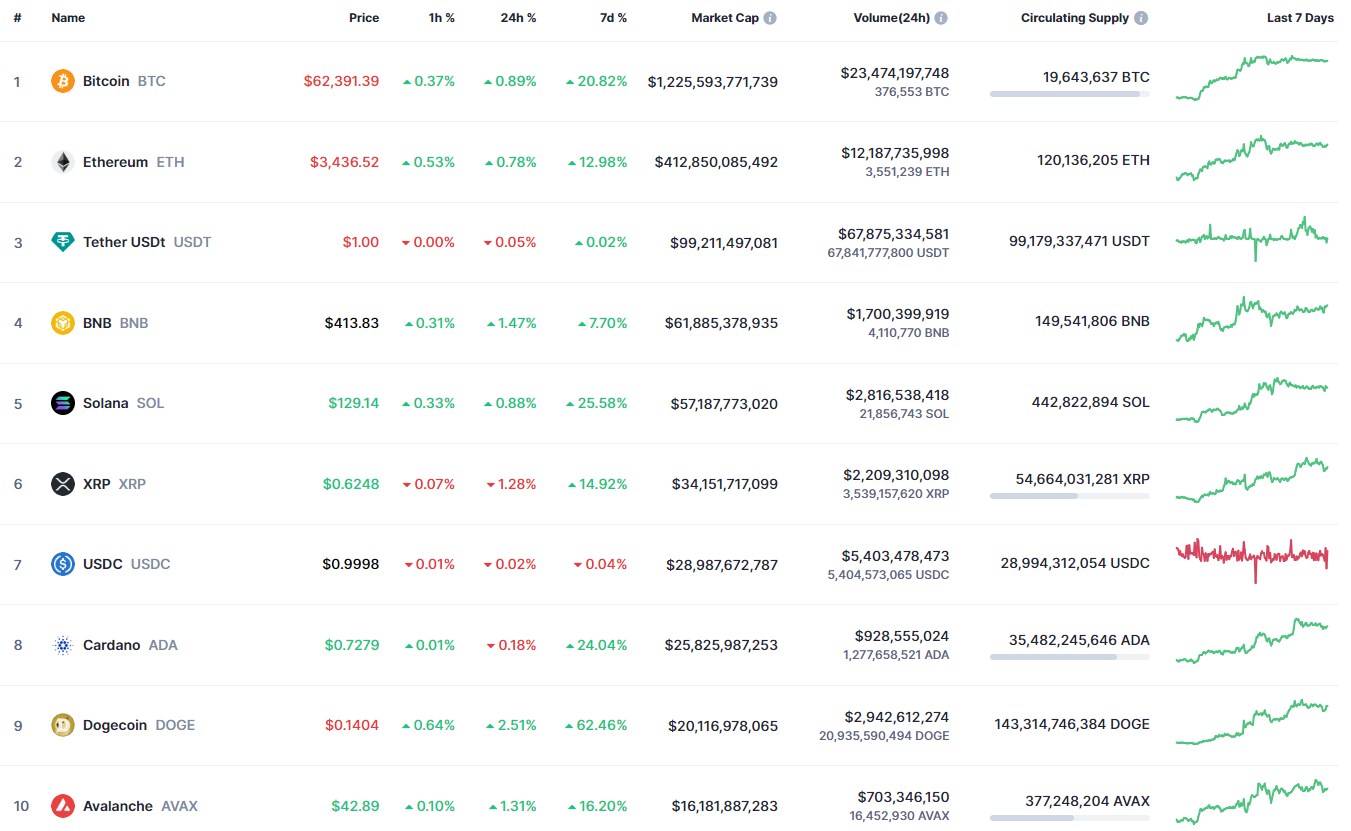Click the Solana logo icon
This screenshot has width=1351, height=831.
[x=63, y=403]
